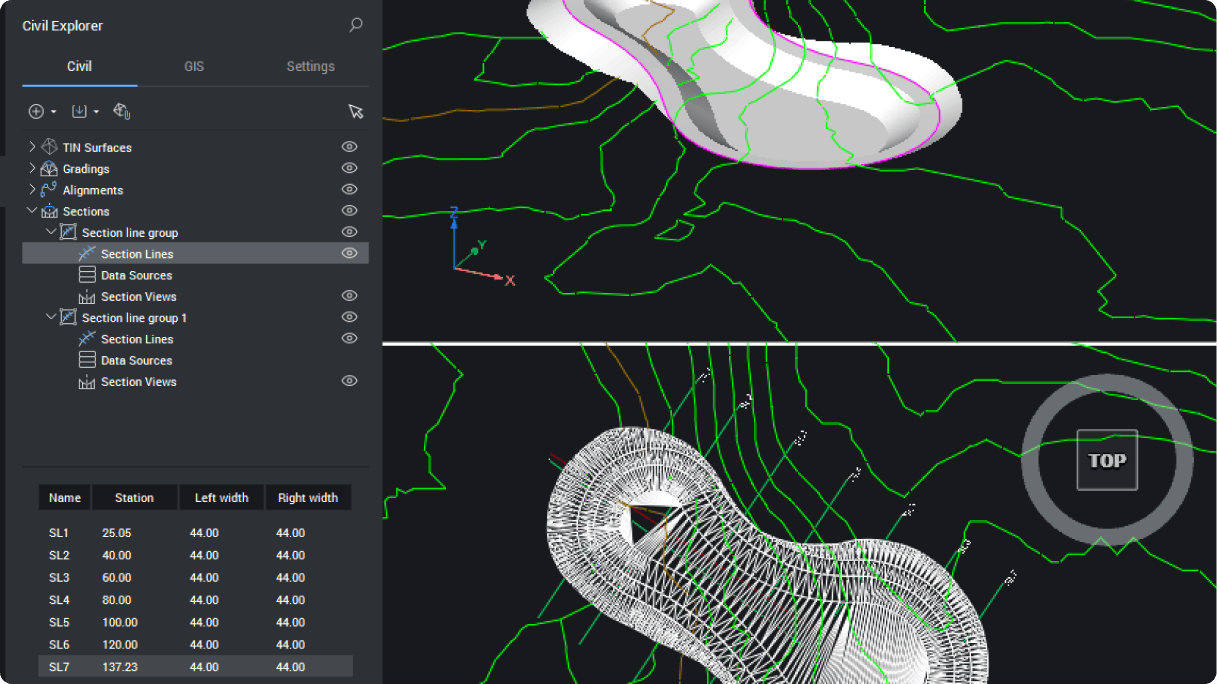The width and height of the screenshot is (1217, 684).
Task: Hide TIN Surfaces using its eye icon
Action: (349, 147)
